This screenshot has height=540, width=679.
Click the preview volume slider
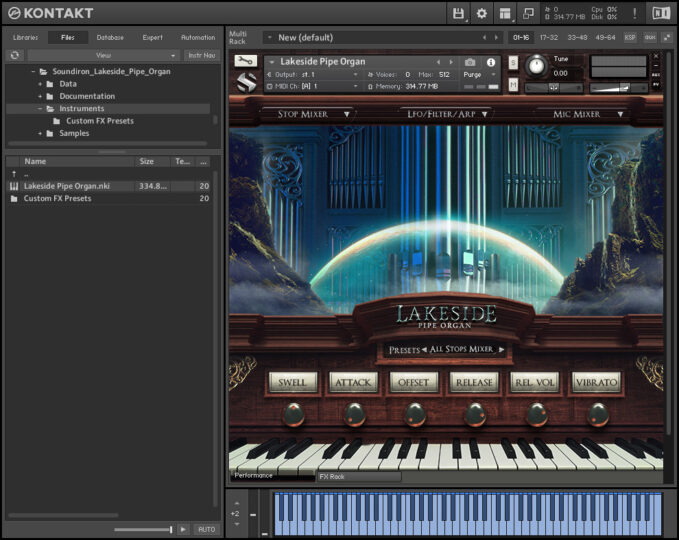[143, 529]
